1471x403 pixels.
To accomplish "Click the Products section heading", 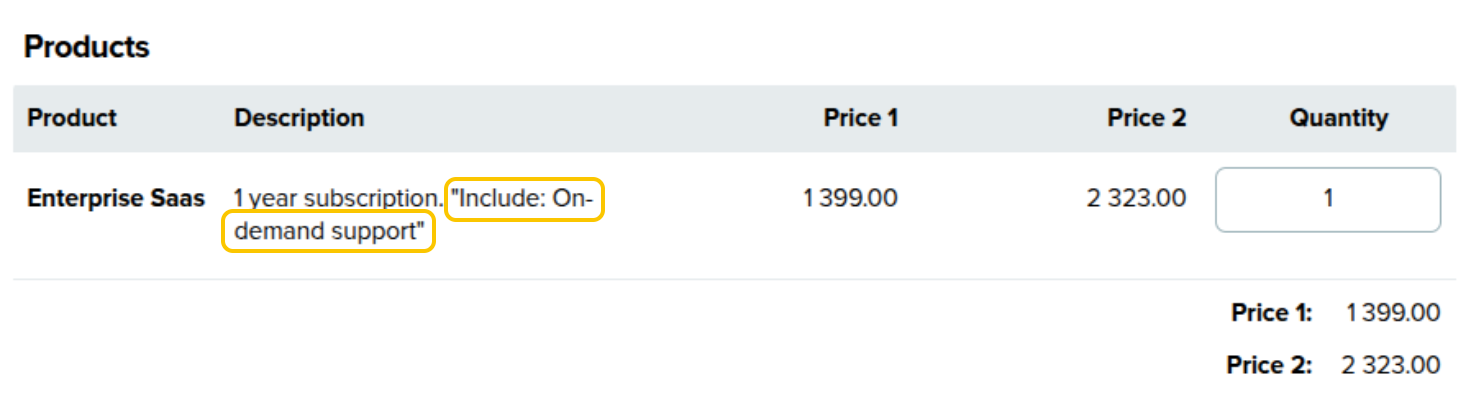I will [87, 47].
